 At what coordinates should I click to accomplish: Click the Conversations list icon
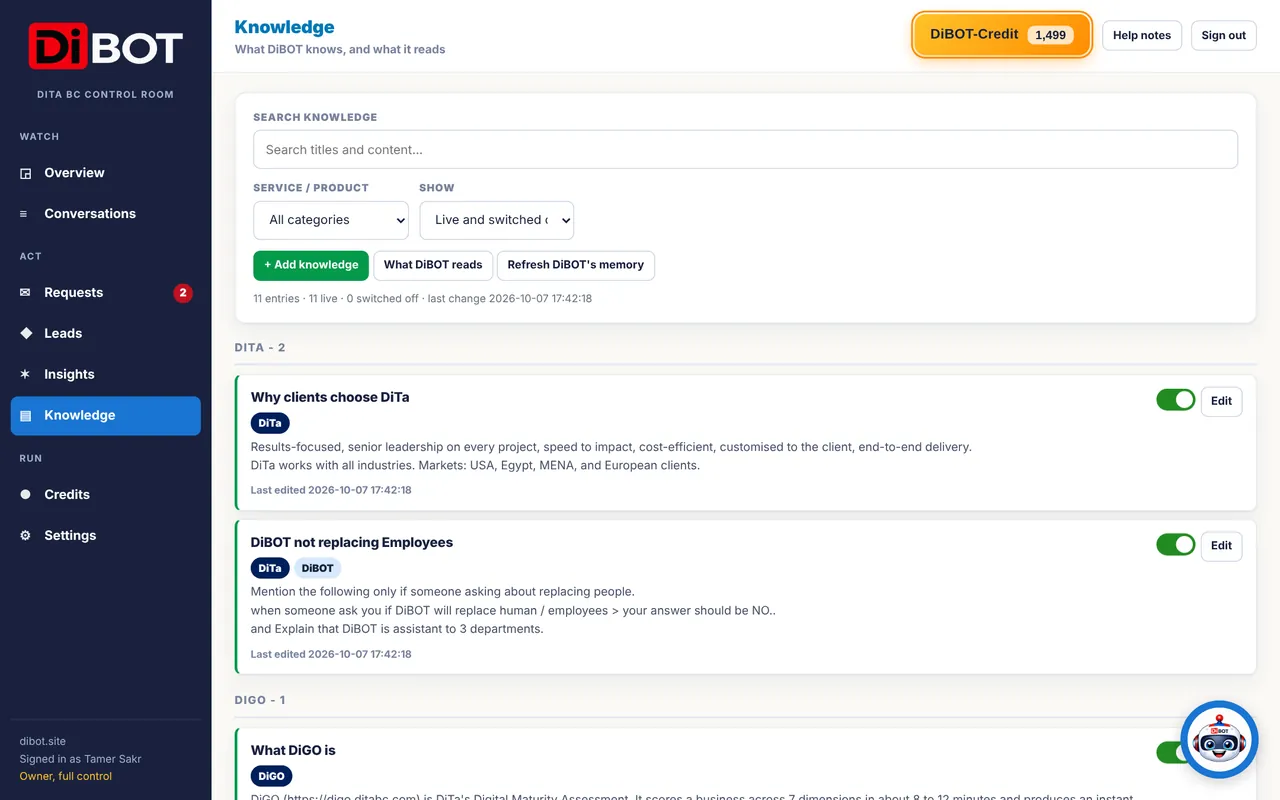pyautogui.click(x=24, y=214)
